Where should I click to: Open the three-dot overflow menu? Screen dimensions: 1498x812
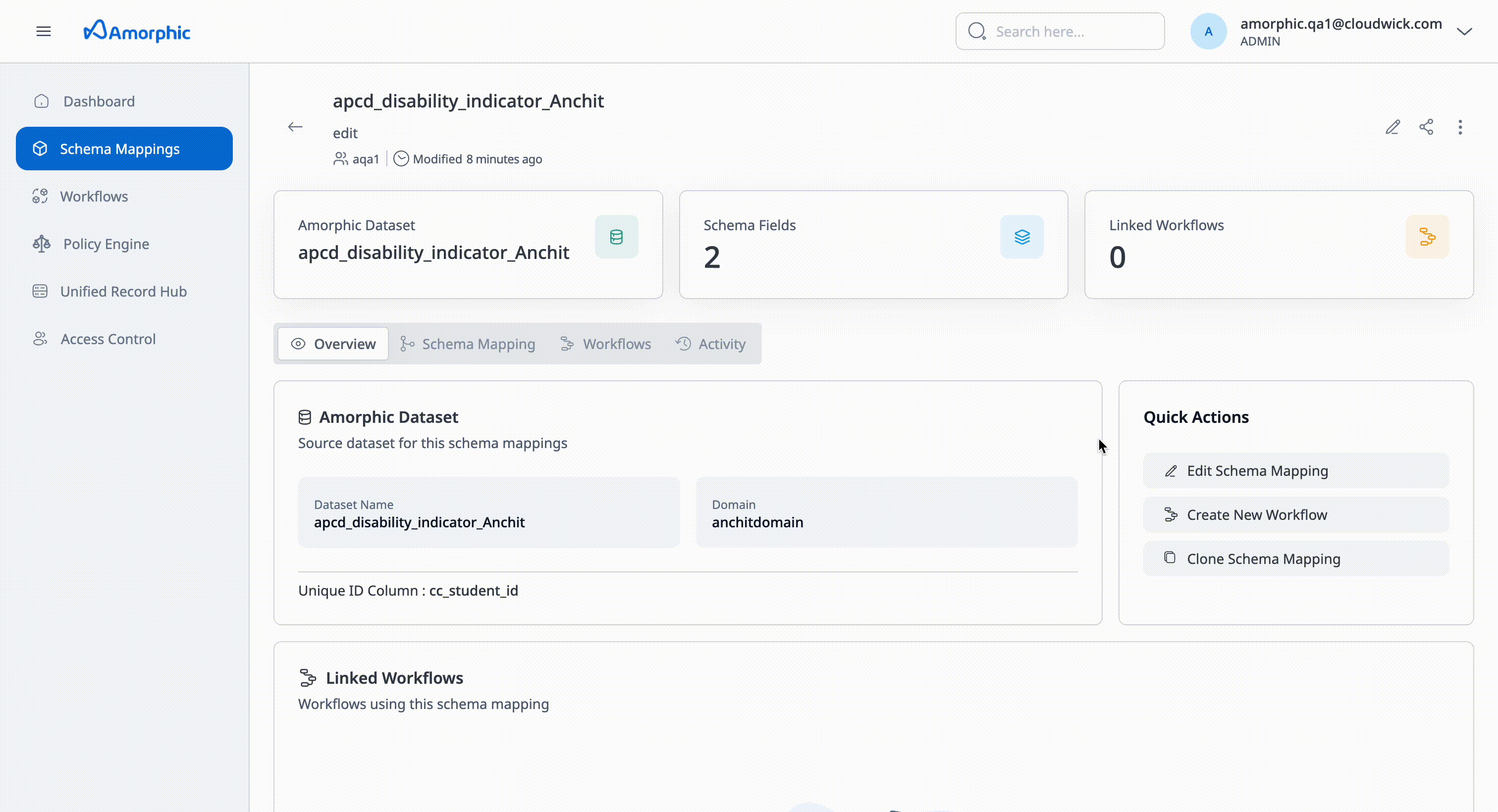tap(1460, 127)
